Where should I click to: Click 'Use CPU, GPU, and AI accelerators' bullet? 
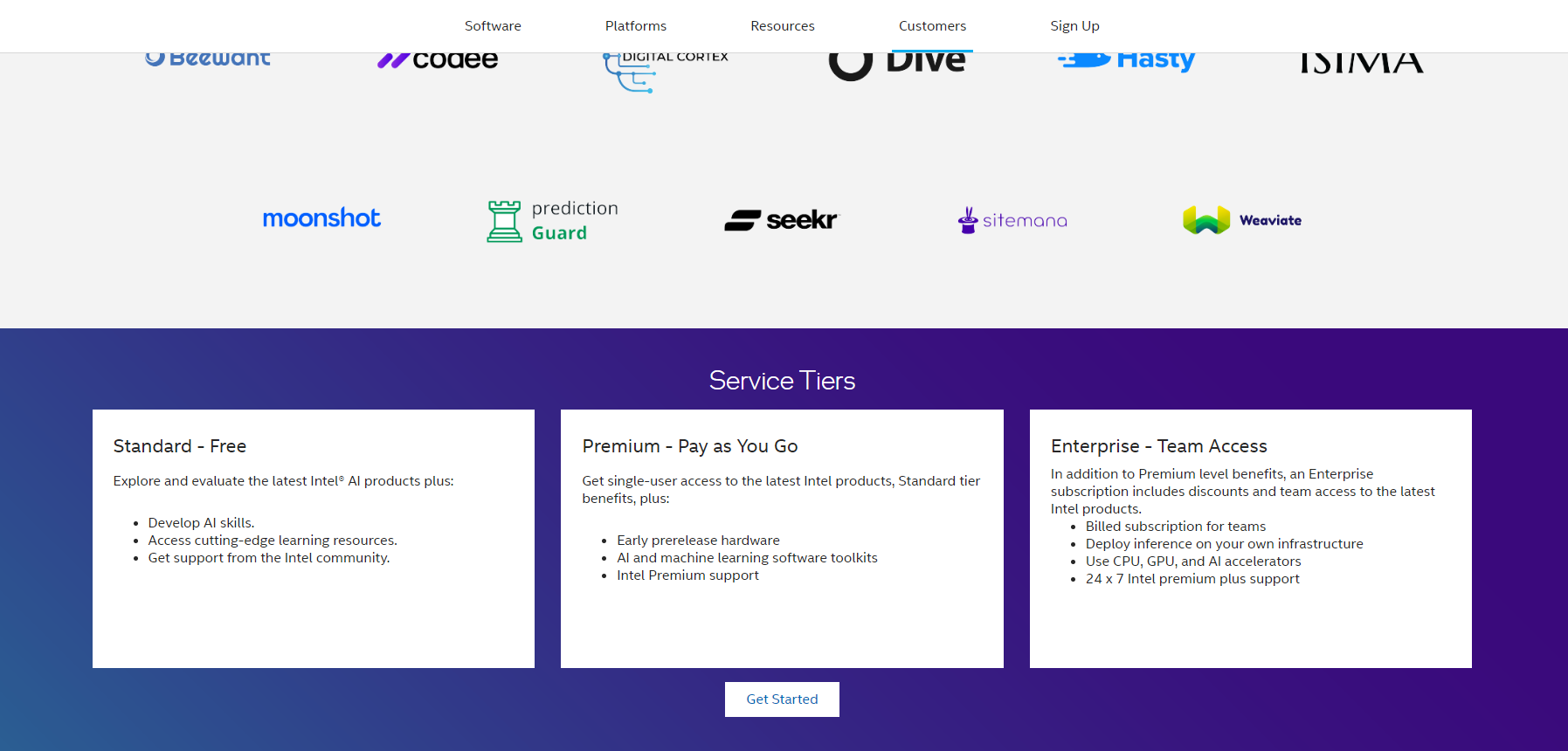pos(1193,562)
